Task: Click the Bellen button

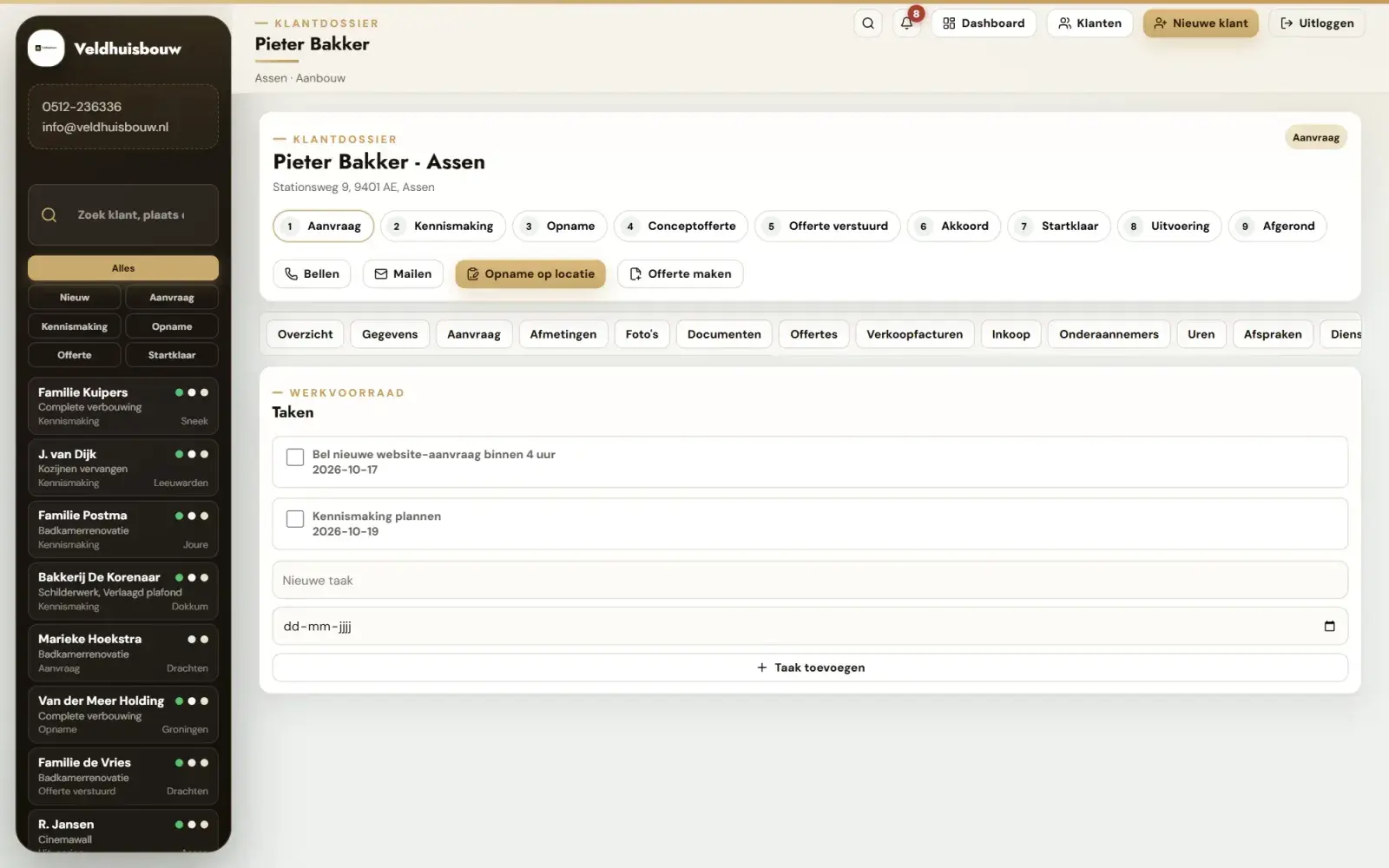Action: (x=312, y=273)
